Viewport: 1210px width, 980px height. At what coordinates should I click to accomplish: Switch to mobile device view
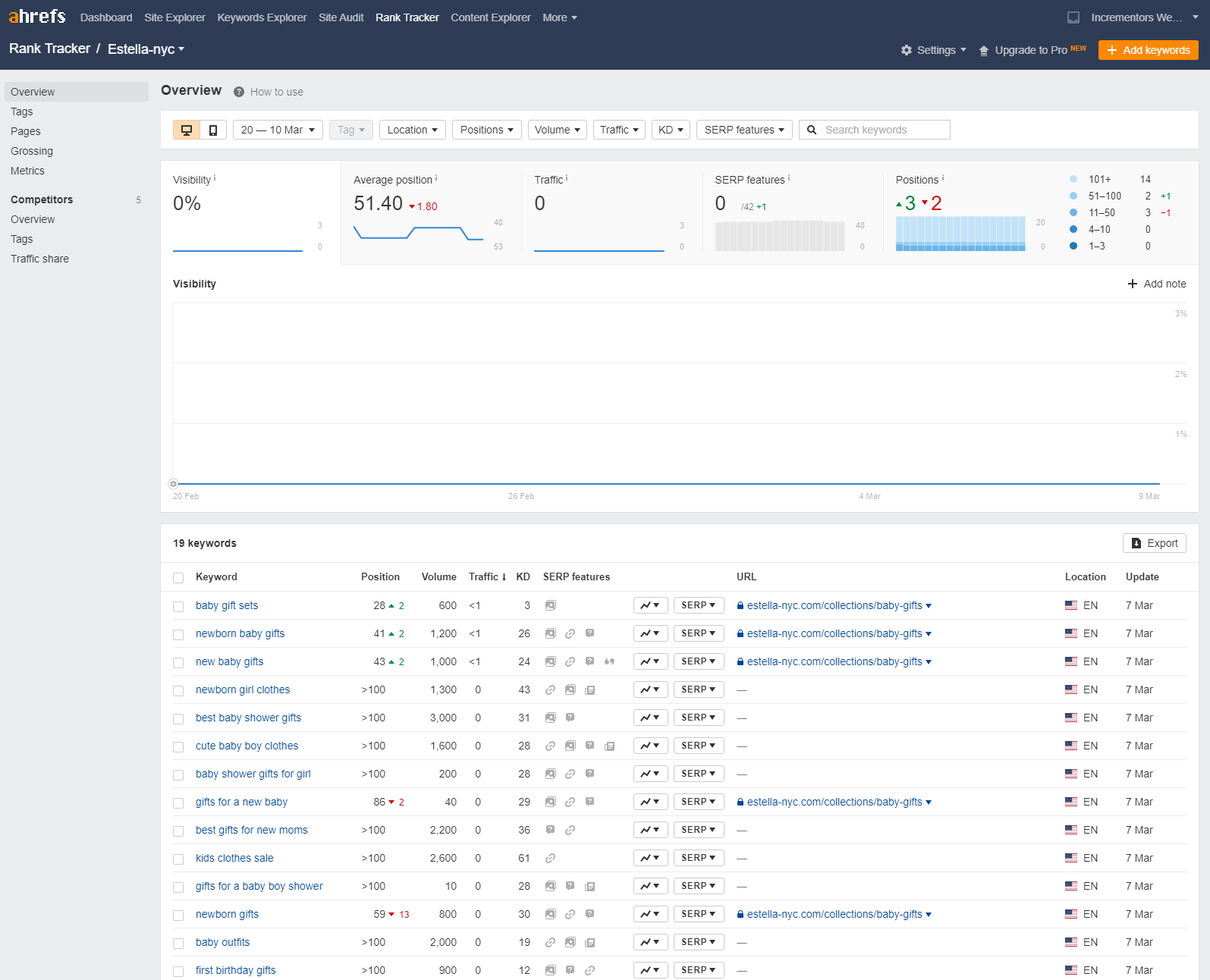[213, 130]
